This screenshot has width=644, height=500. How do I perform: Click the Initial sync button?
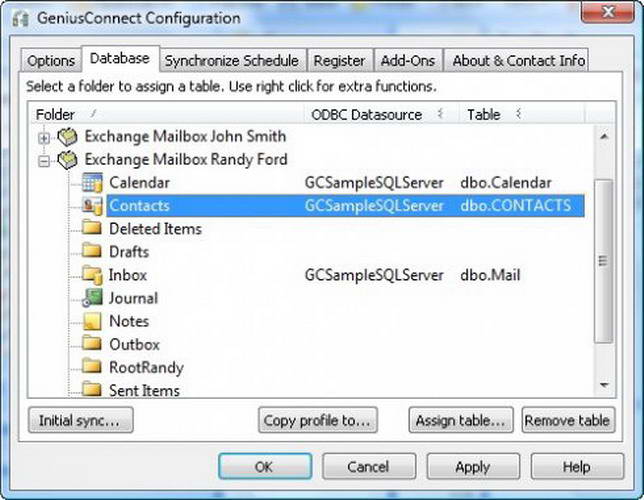(79, 420)
